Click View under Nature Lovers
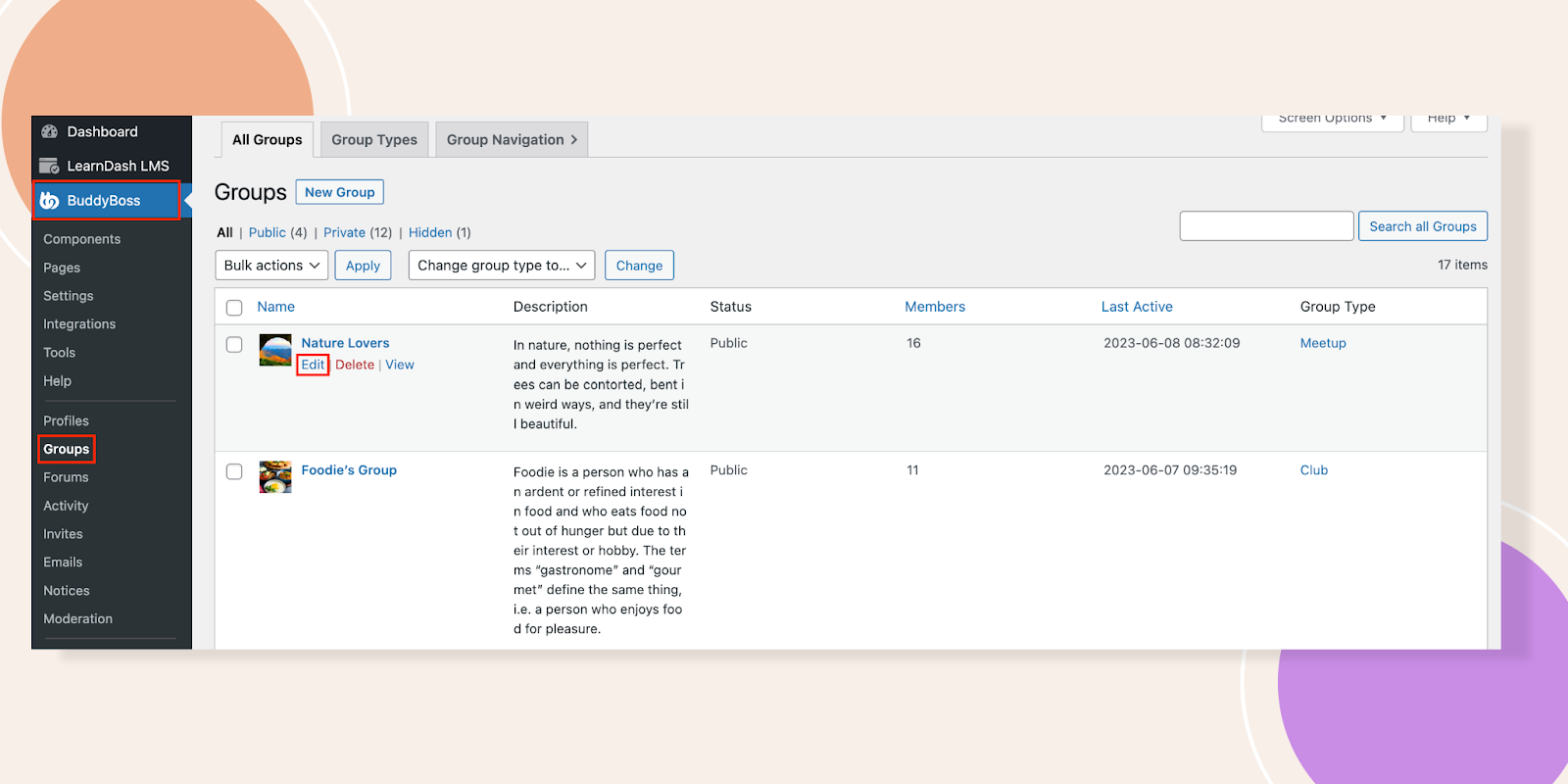1568x784 pixels. (x=400, y=365)
